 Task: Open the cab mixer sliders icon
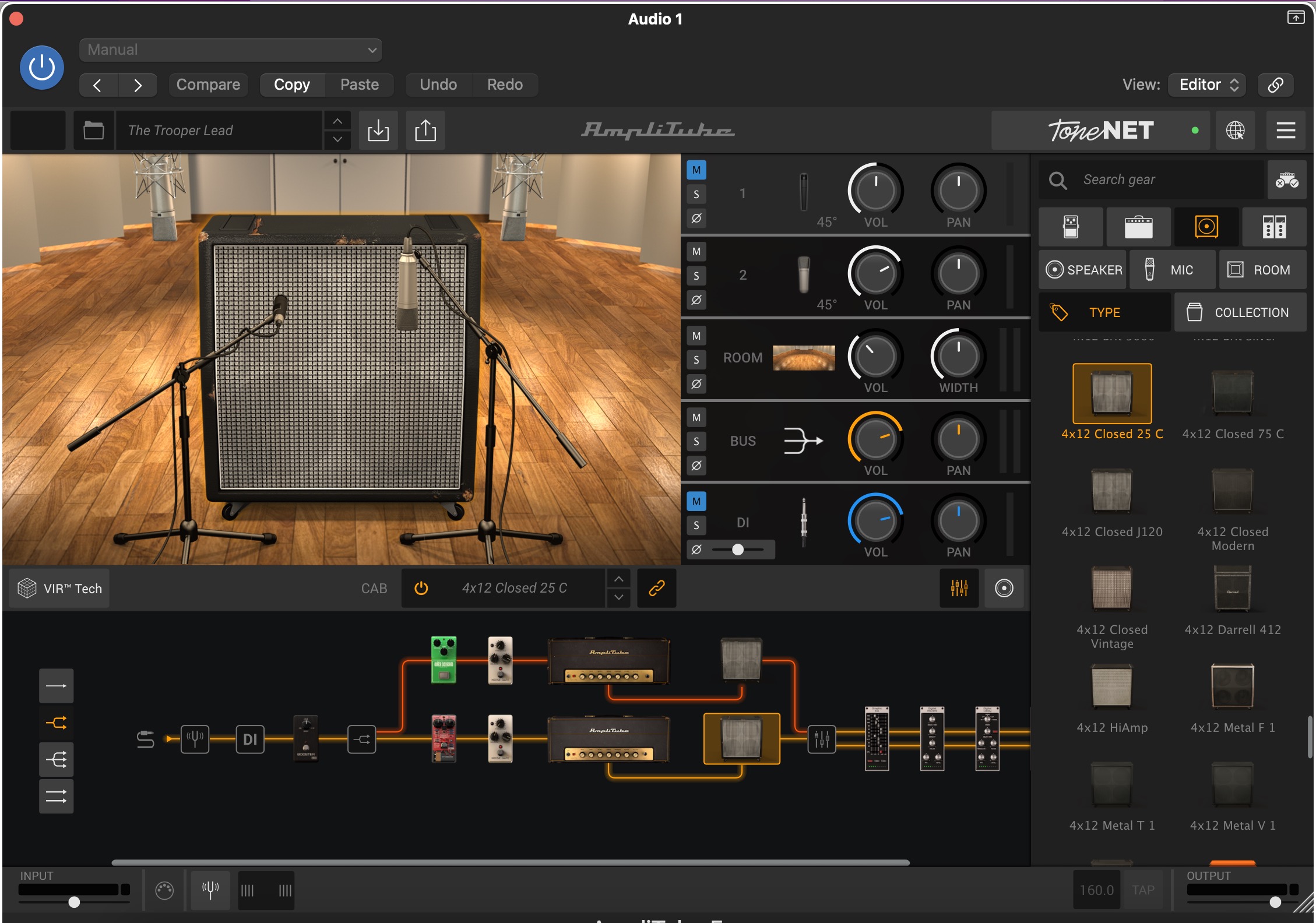(x=959, y=589)
